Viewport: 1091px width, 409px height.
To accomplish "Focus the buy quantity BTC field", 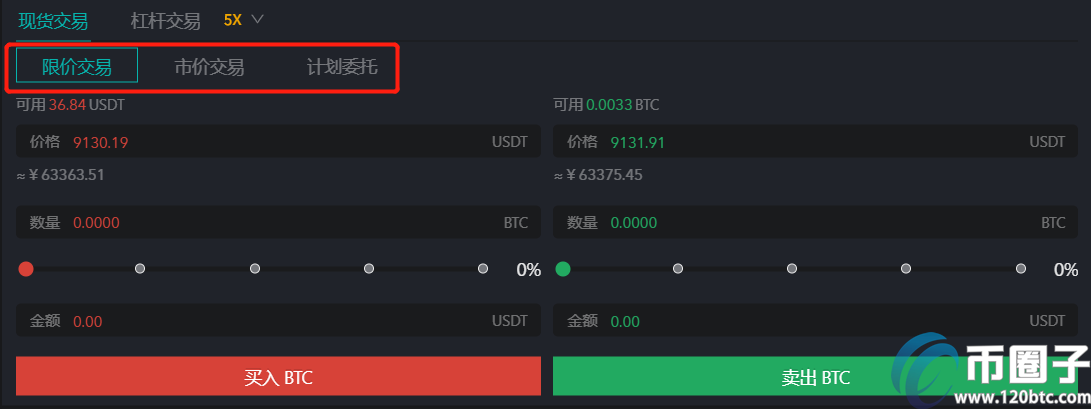I will [278, 223].
